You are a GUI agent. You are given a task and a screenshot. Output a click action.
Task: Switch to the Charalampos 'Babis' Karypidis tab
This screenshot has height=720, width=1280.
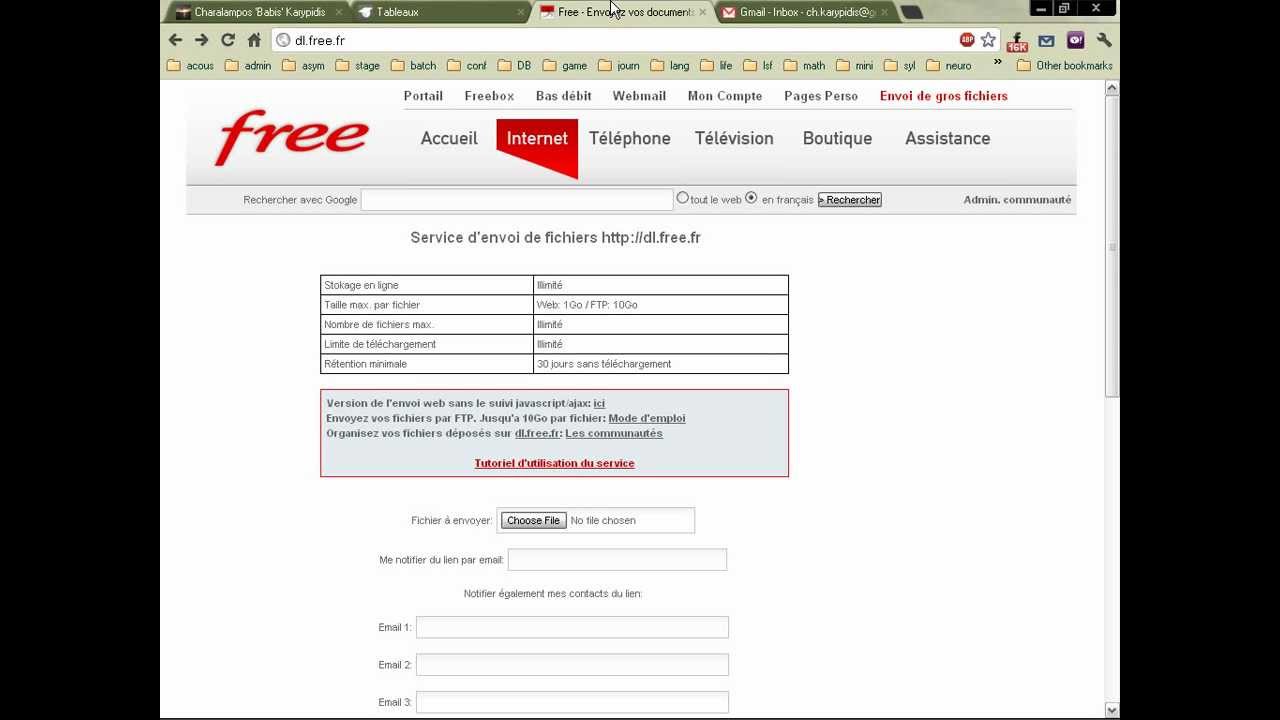[x=258, y=12]
